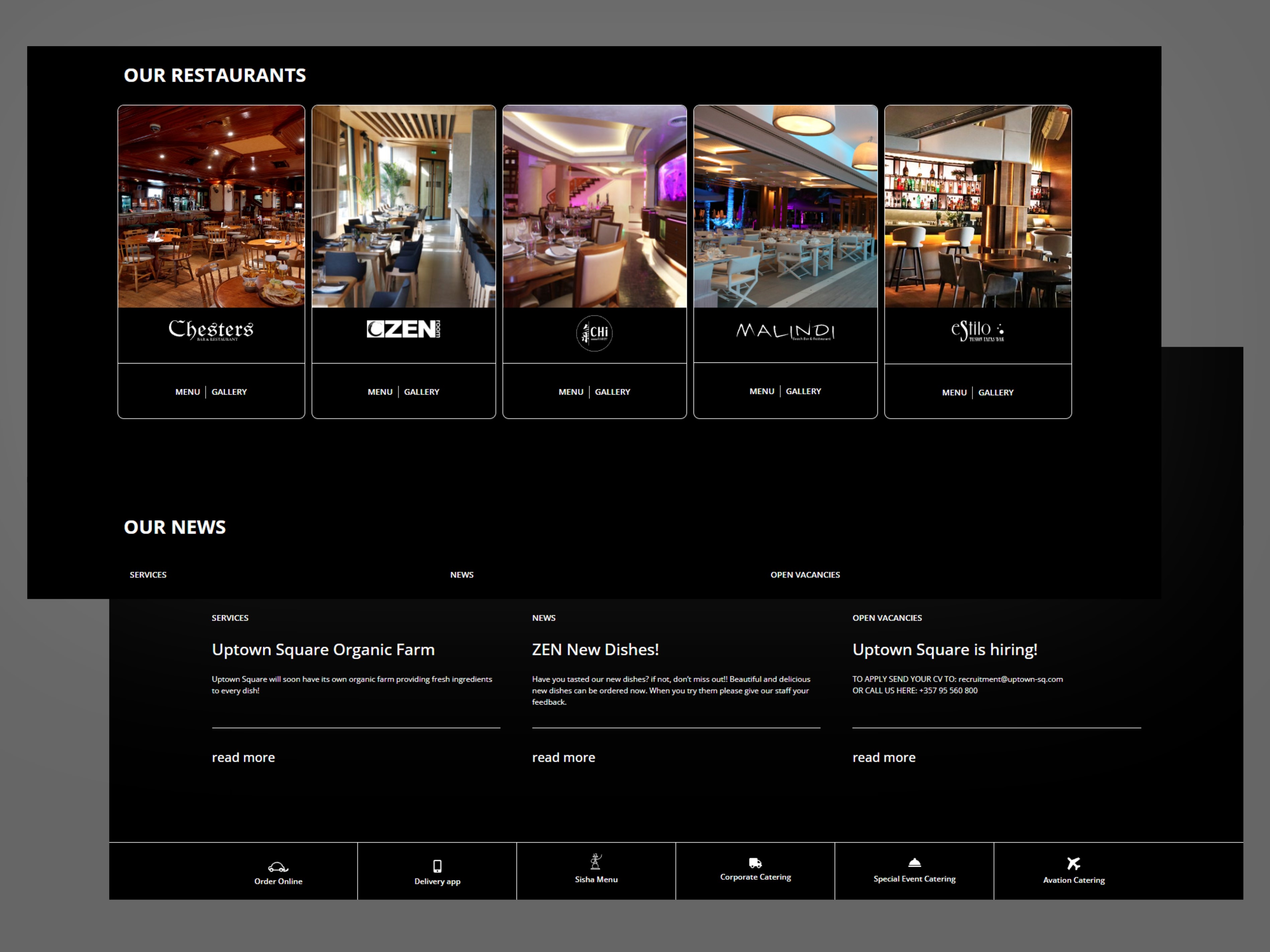Open the Avation Catering airplane icon
The width and height of the screenshot is (1270, 952).
(1073, 863)
